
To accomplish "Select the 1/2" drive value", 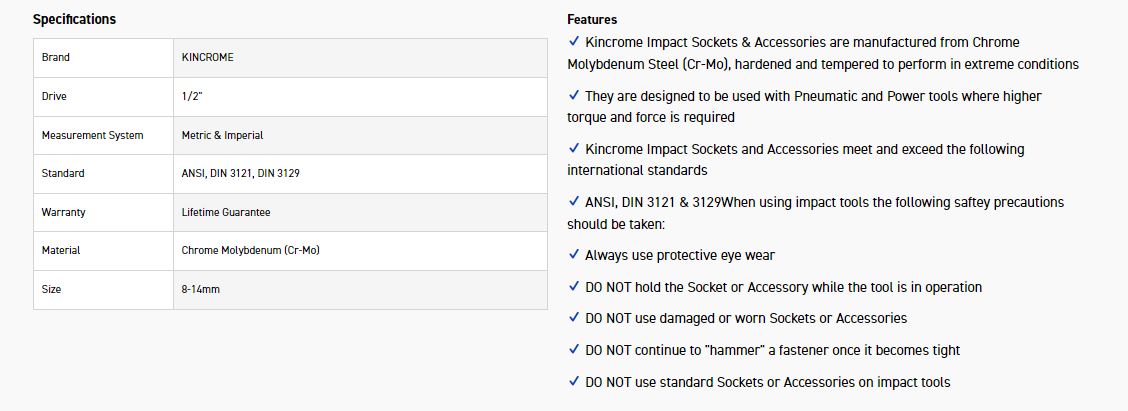I will tap(192, 97).
